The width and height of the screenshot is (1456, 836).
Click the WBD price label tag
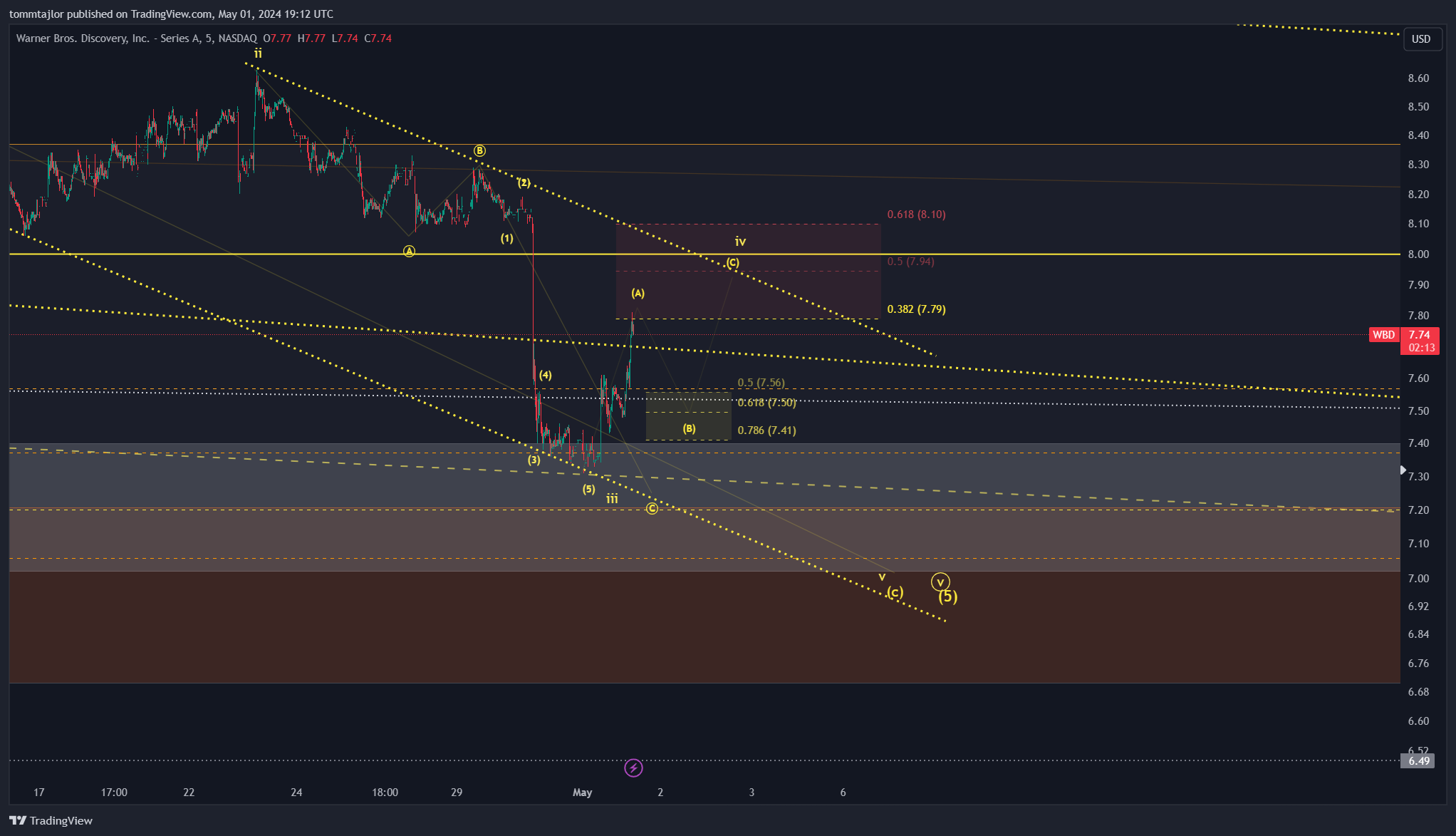1383,334
